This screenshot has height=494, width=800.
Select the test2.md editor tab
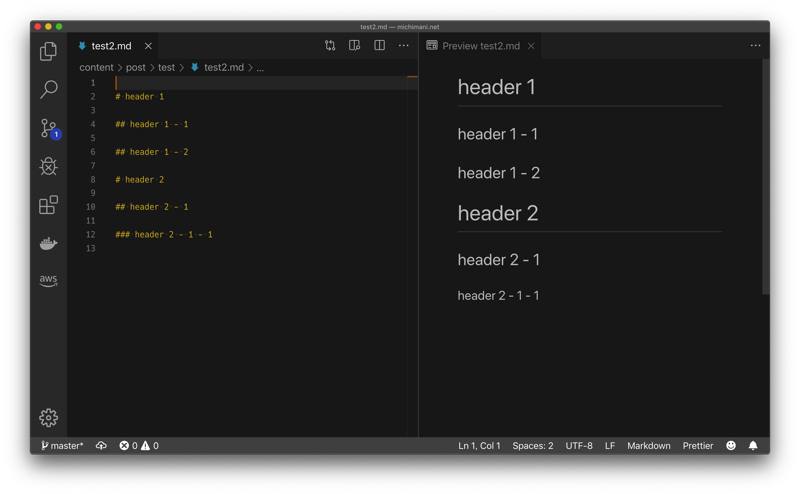(111, 46)
